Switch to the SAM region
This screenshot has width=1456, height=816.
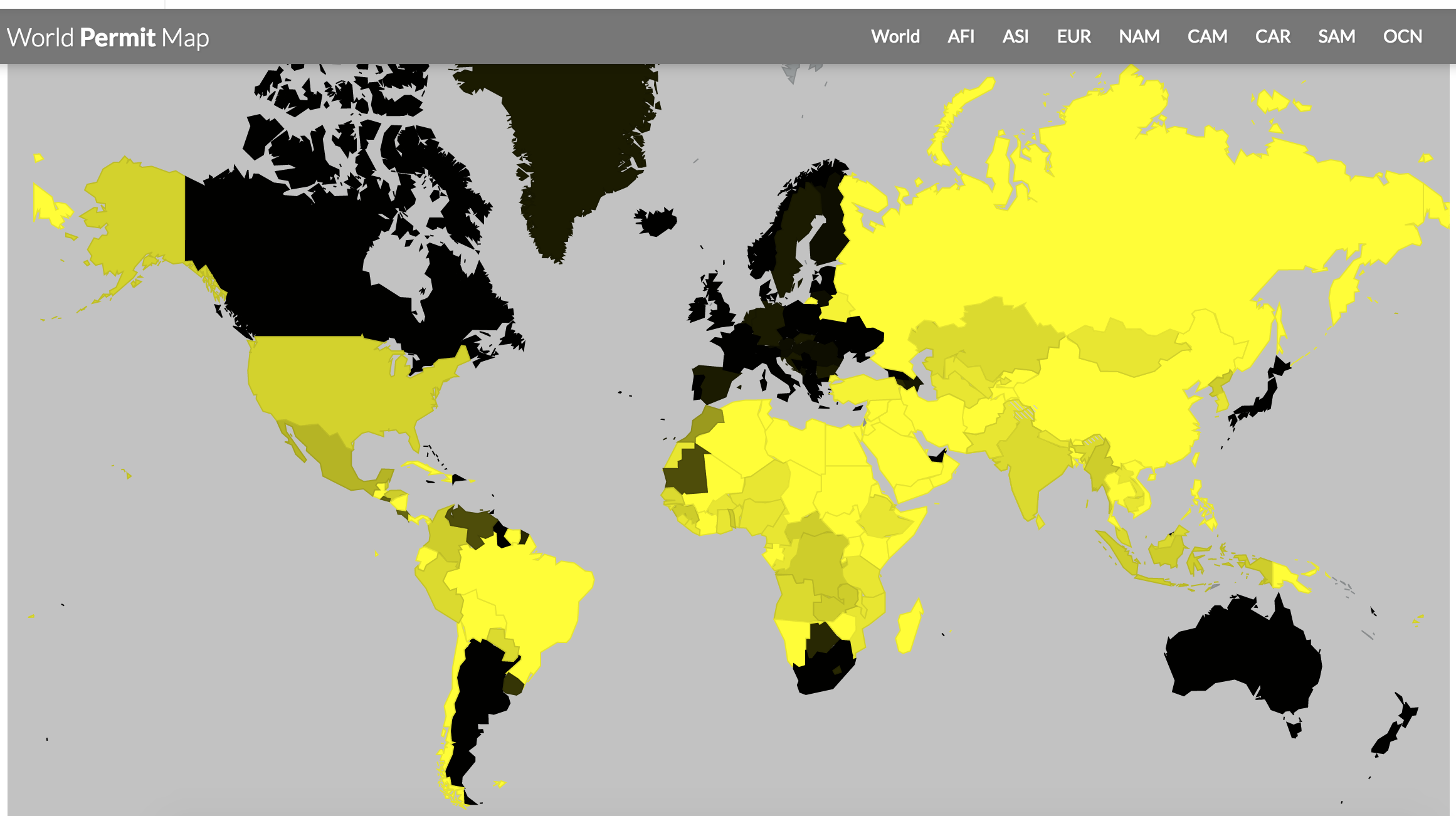point(1336,36)
